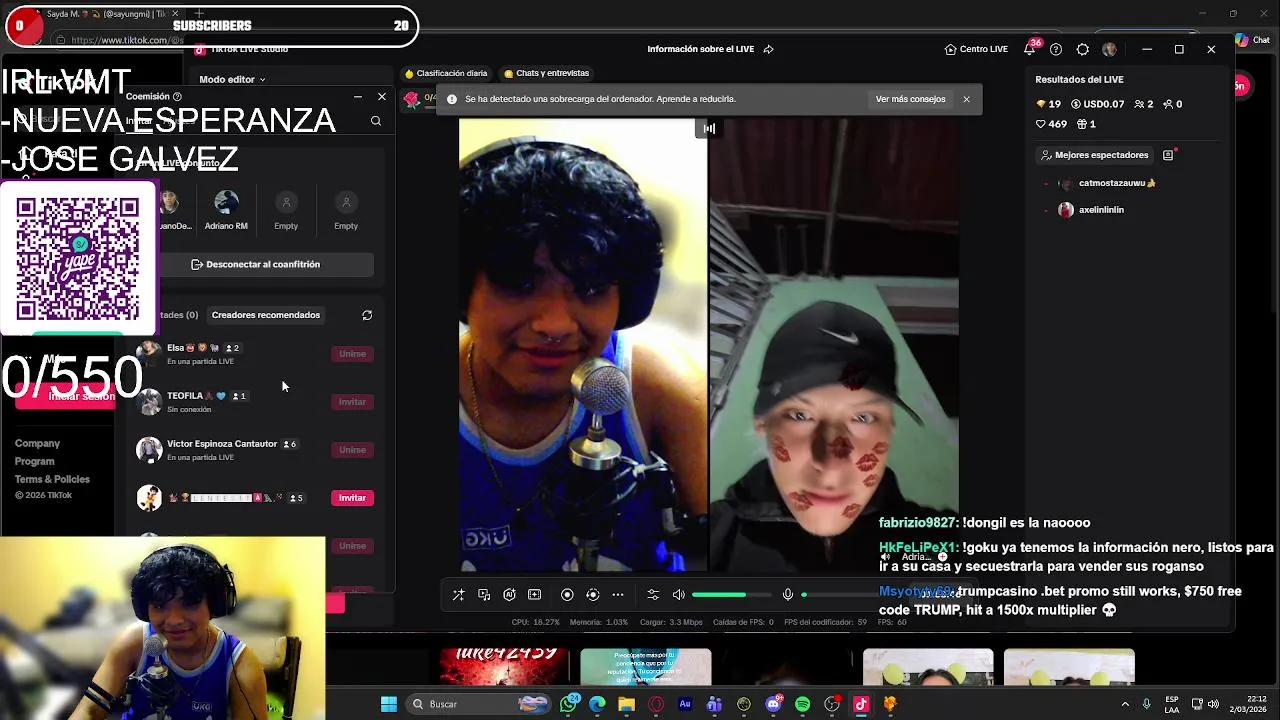The height and width of the screenshot is (720, 1280).
Task: Open Adobe Audition from the taskbar
Action: [x=685, y=704]
